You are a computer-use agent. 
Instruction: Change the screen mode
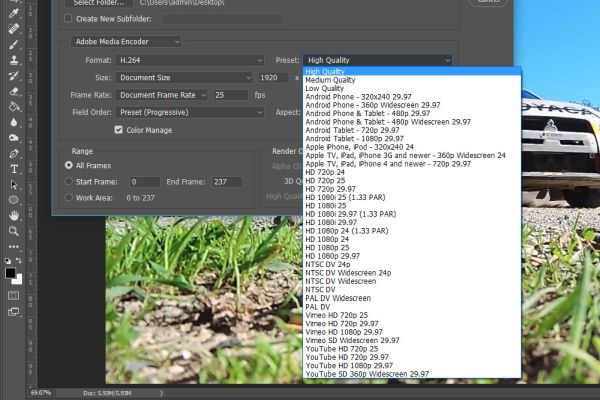[13, 312]
